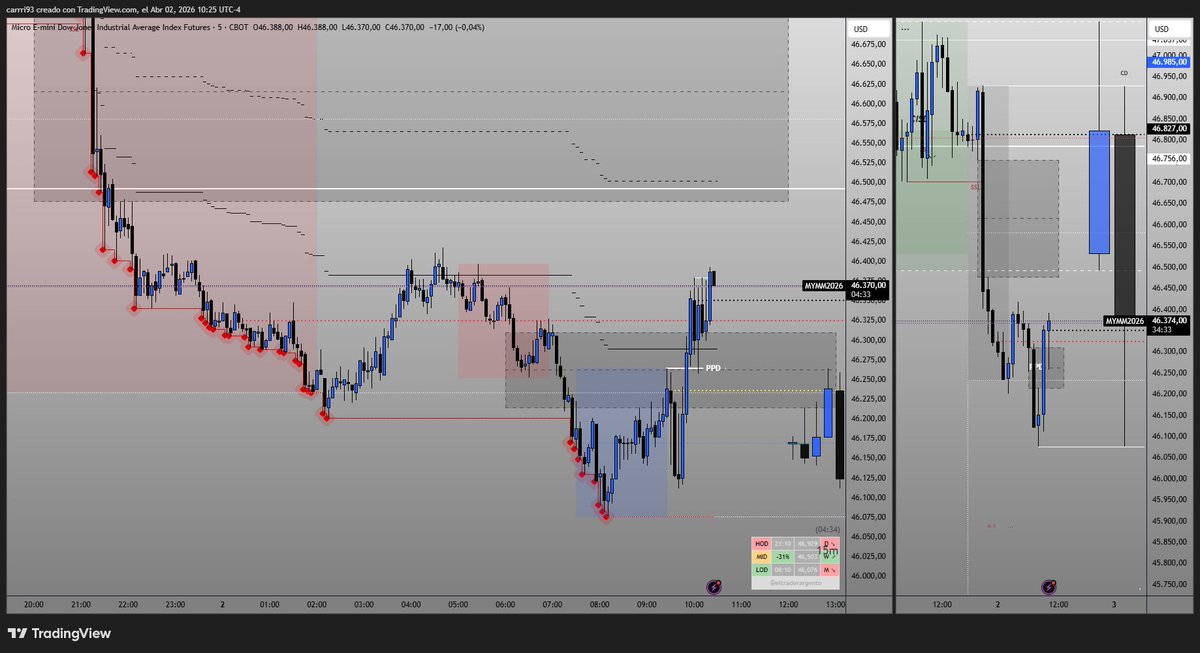Screen dimensions: 1200x653
Task: Click the 21:00 label on time axis
Action: click(x=81, y=604)
